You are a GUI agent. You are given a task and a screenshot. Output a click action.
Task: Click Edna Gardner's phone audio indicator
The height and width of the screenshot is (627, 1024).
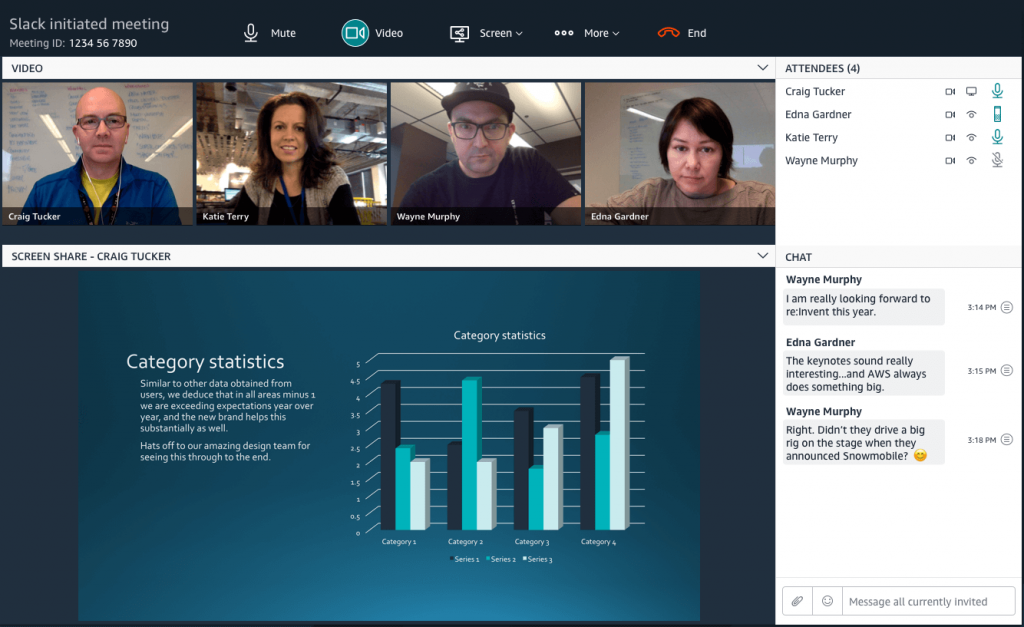click(997, 114)
